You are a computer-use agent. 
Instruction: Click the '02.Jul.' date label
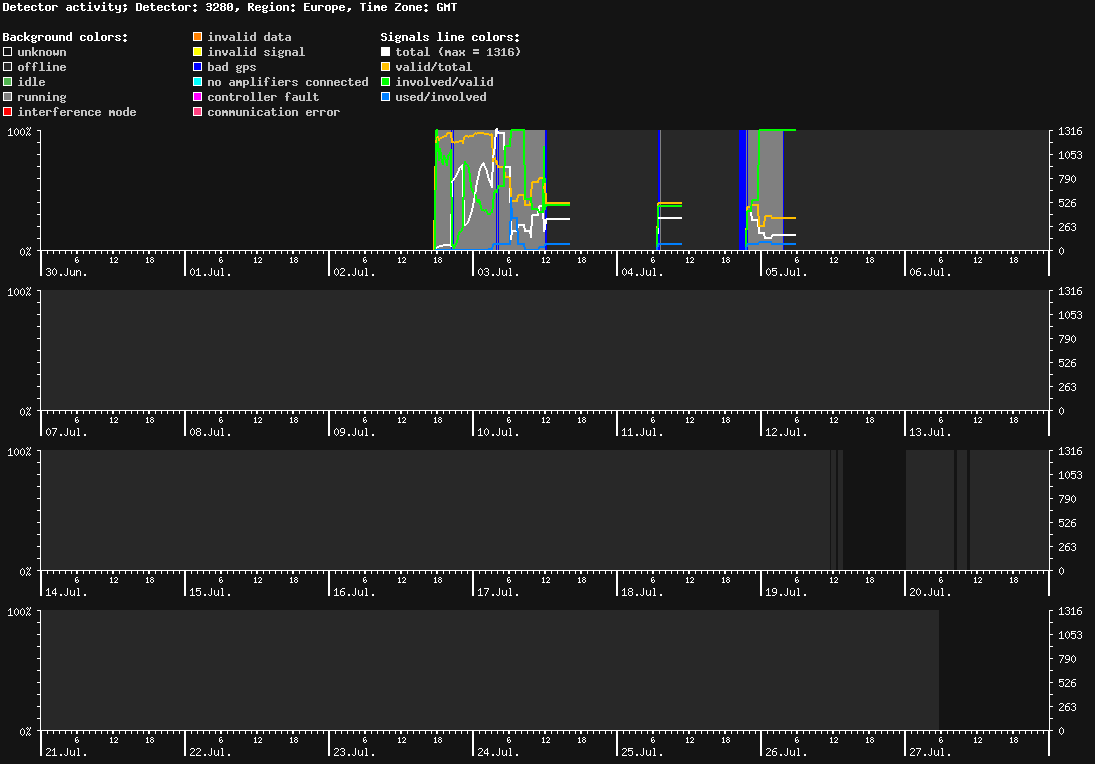(354, 272)
